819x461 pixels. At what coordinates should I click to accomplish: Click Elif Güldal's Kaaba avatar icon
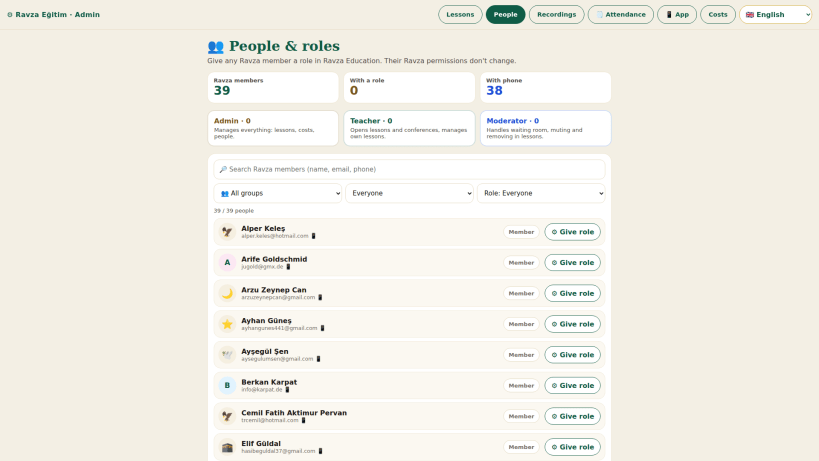coord(227,447)
